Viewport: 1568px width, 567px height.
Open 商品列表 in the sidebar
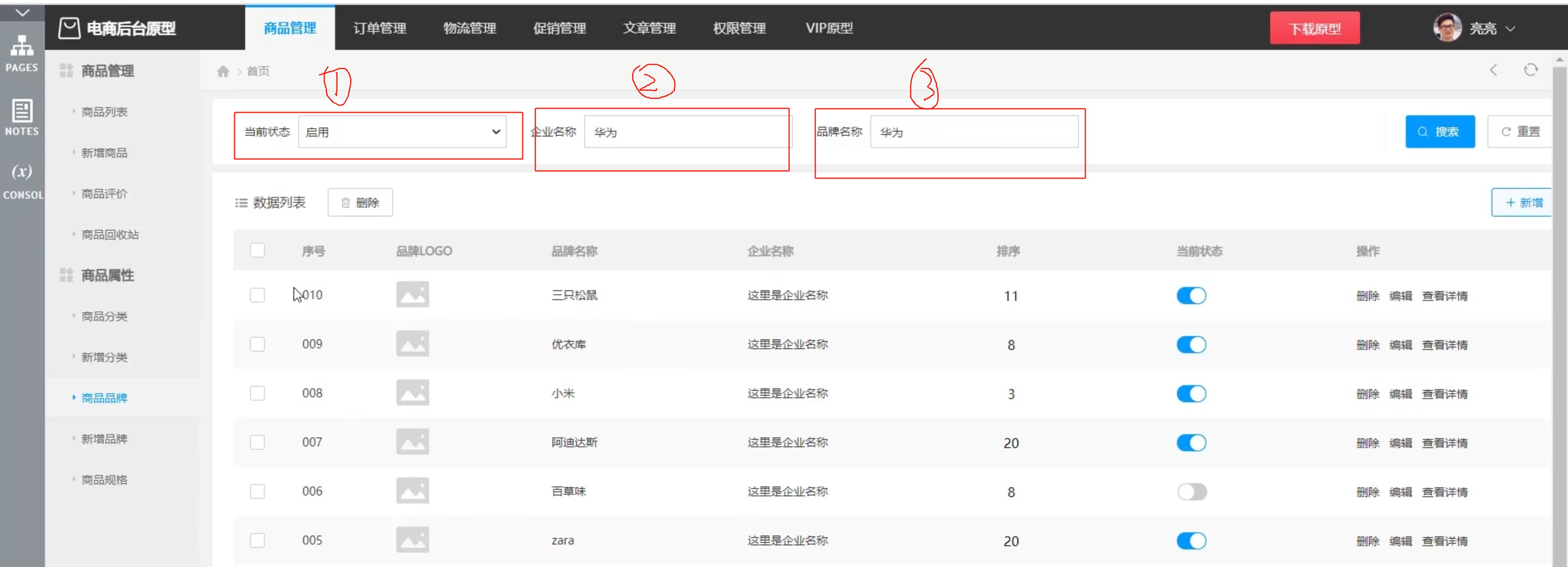pyautogui.click(x=105, y=112)
